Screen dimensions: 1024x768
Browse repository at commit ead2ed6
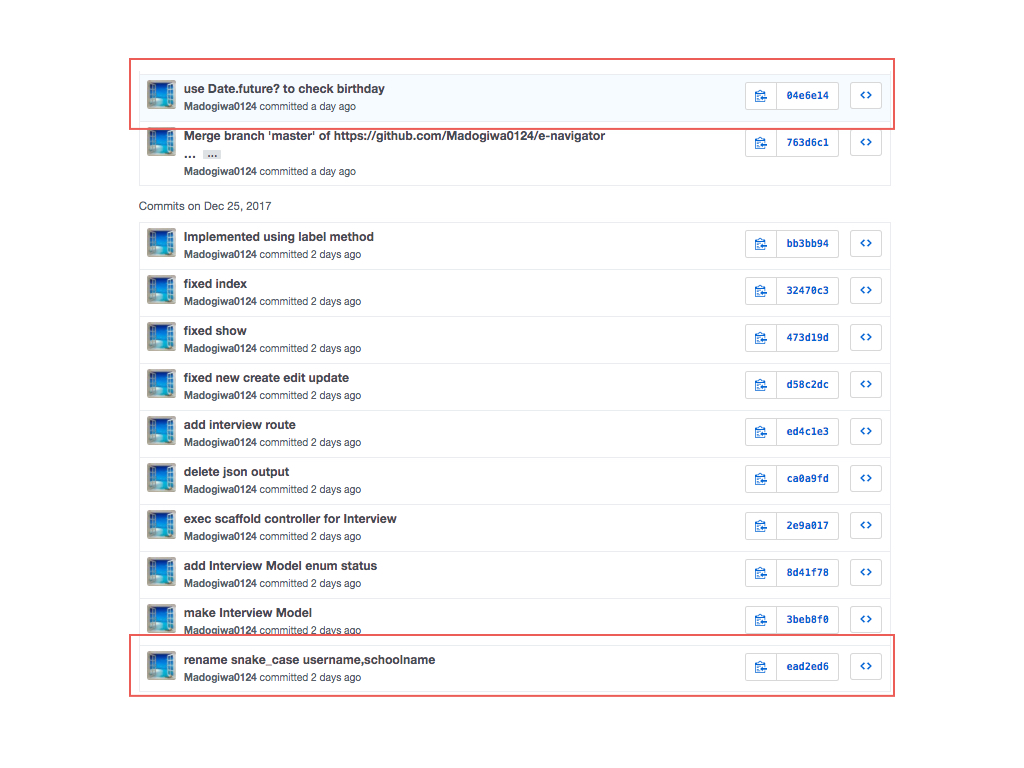point(866,667)
